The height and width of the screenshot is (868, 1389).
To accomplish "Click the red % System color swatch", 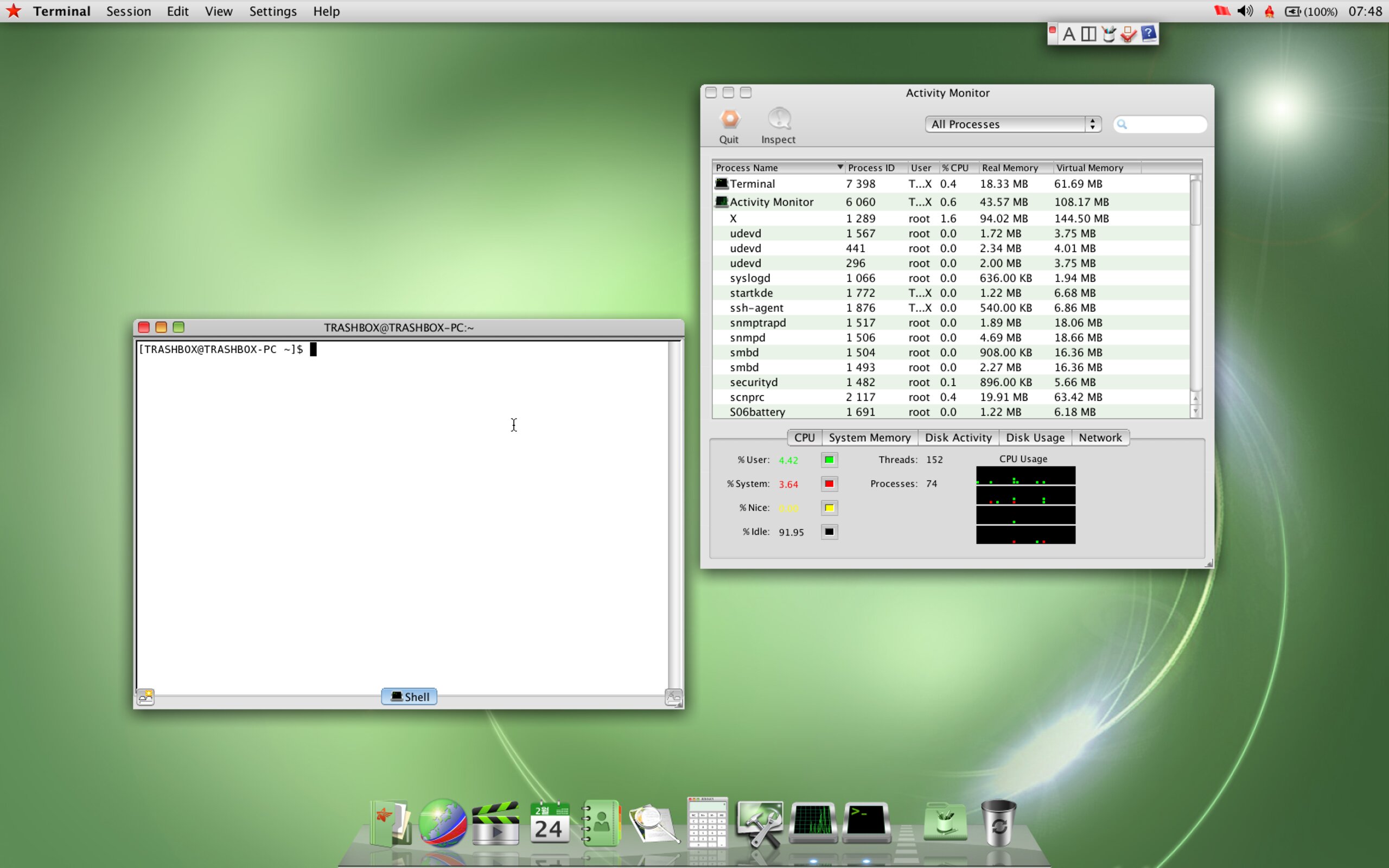I will point(829,484).
